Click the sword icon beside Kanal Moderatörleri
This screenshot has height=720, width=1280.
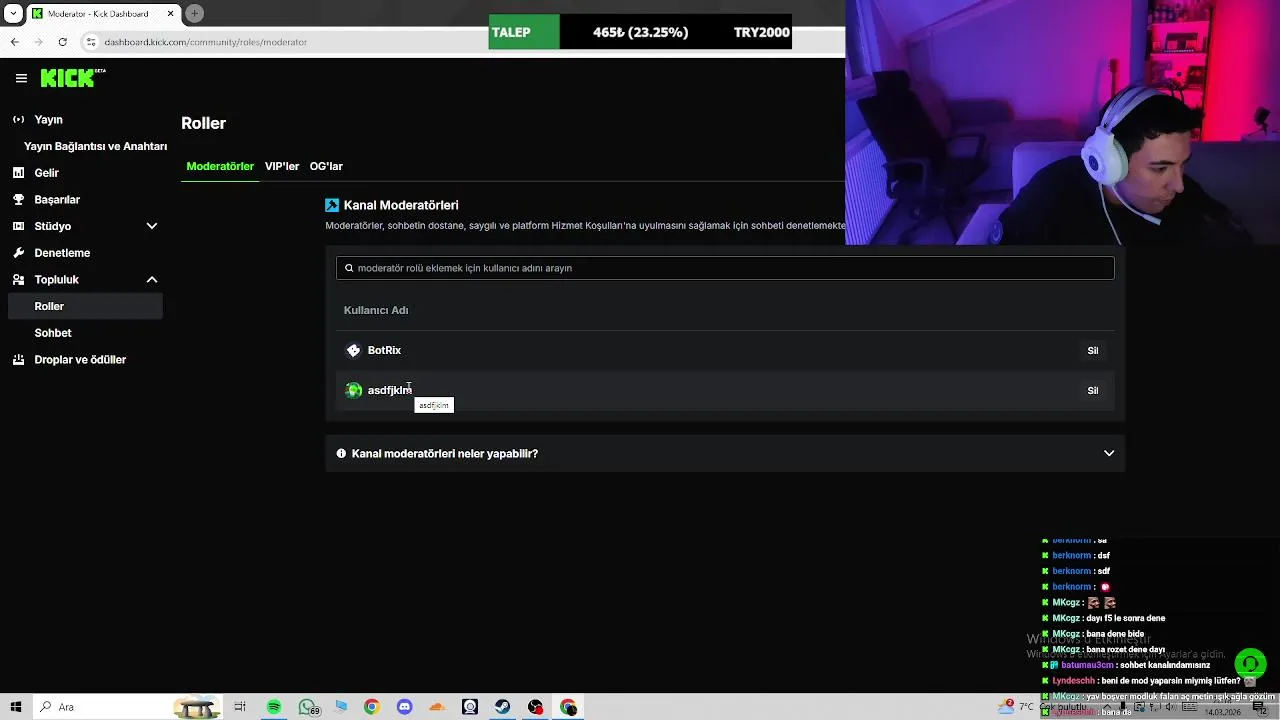tap(332, 205)
